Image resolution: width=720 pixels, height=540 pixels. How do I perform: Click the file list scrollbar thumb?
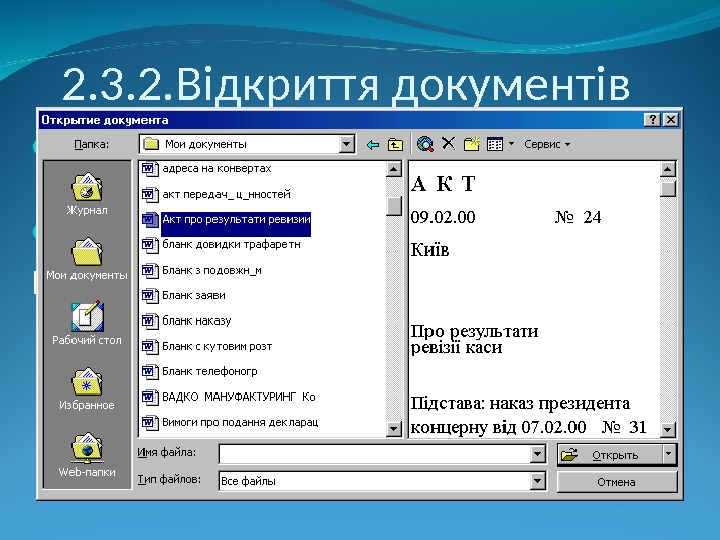394,206
